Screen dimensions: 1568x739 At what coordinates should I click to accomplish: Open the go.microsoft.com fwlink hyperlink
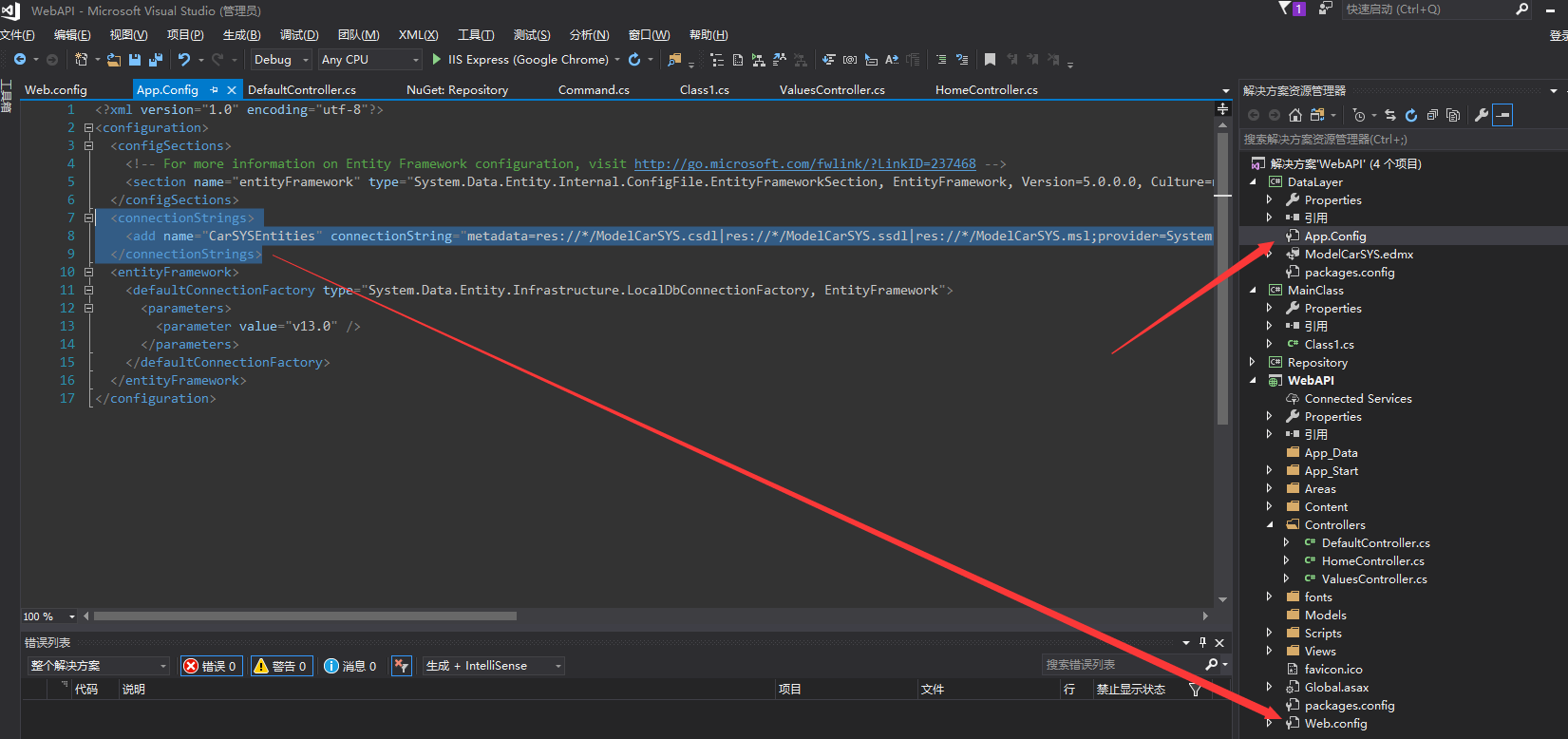[804, 163]
